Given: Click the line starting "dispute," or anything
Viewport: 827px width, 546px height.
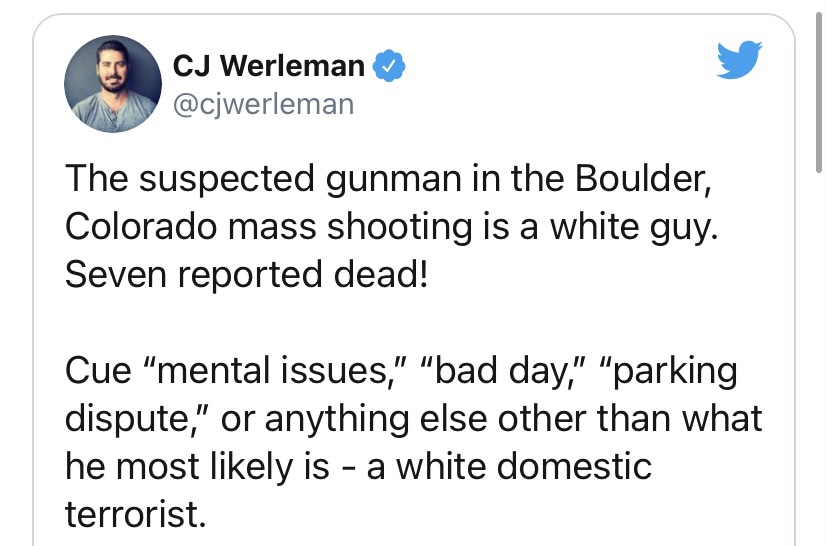Looking at the screenshot, I should pyautogui.click(x=413, y=419).
